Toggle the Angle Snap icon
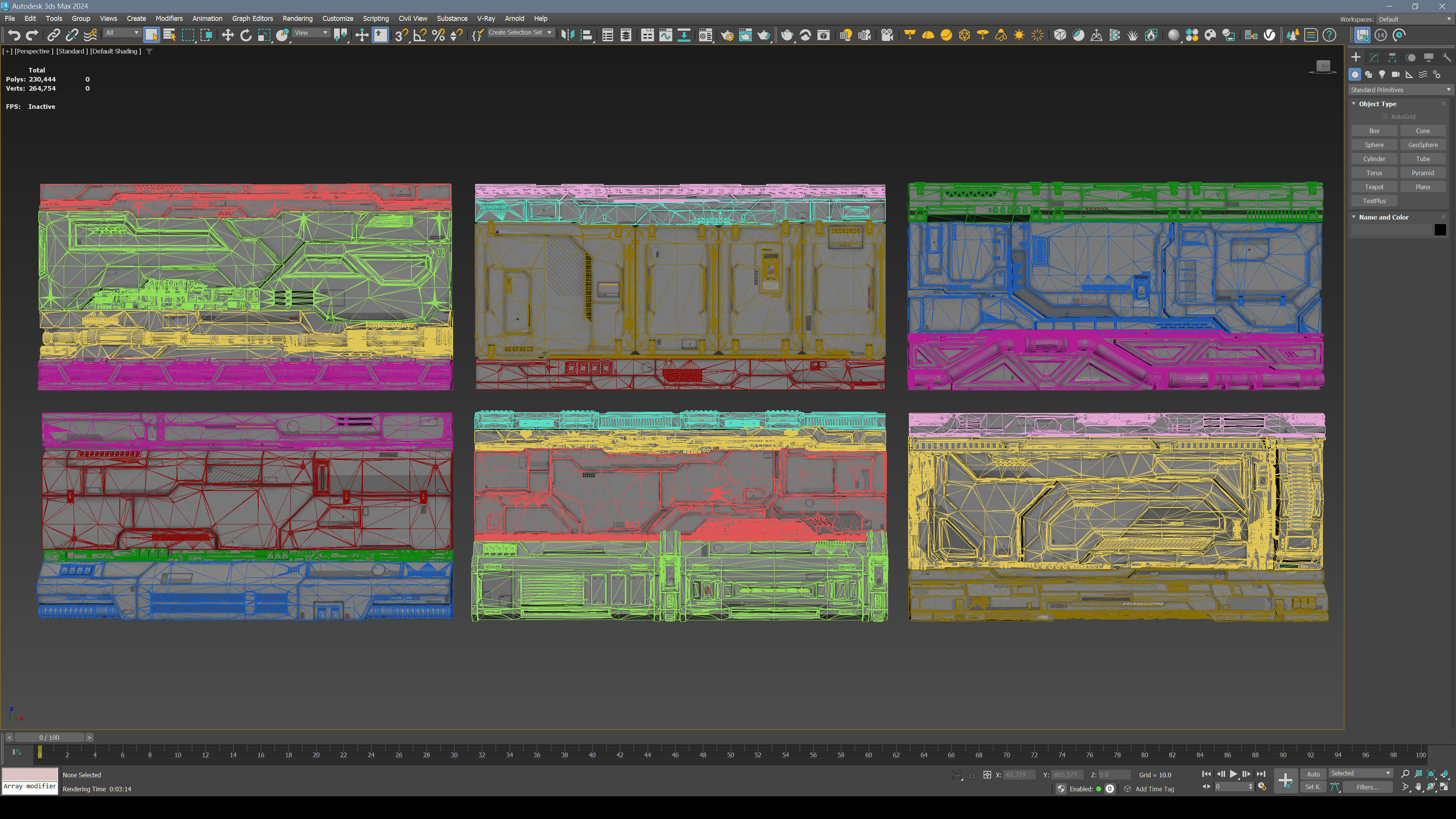Image resolution: width=1456 pixels, height=819 pixels. point(419,35)
